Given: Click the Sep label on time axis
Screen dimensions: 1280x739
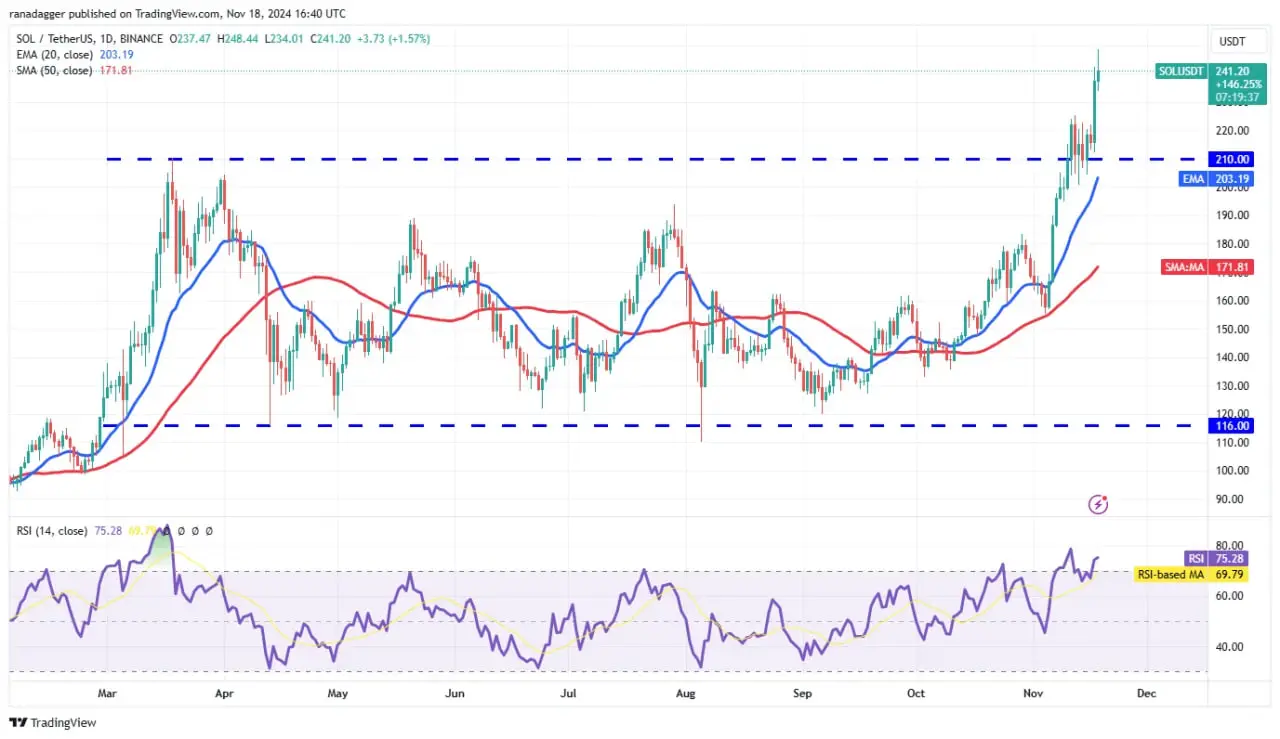Looking at the screenshot, I should pyautogui.click(x=801, y=692).
